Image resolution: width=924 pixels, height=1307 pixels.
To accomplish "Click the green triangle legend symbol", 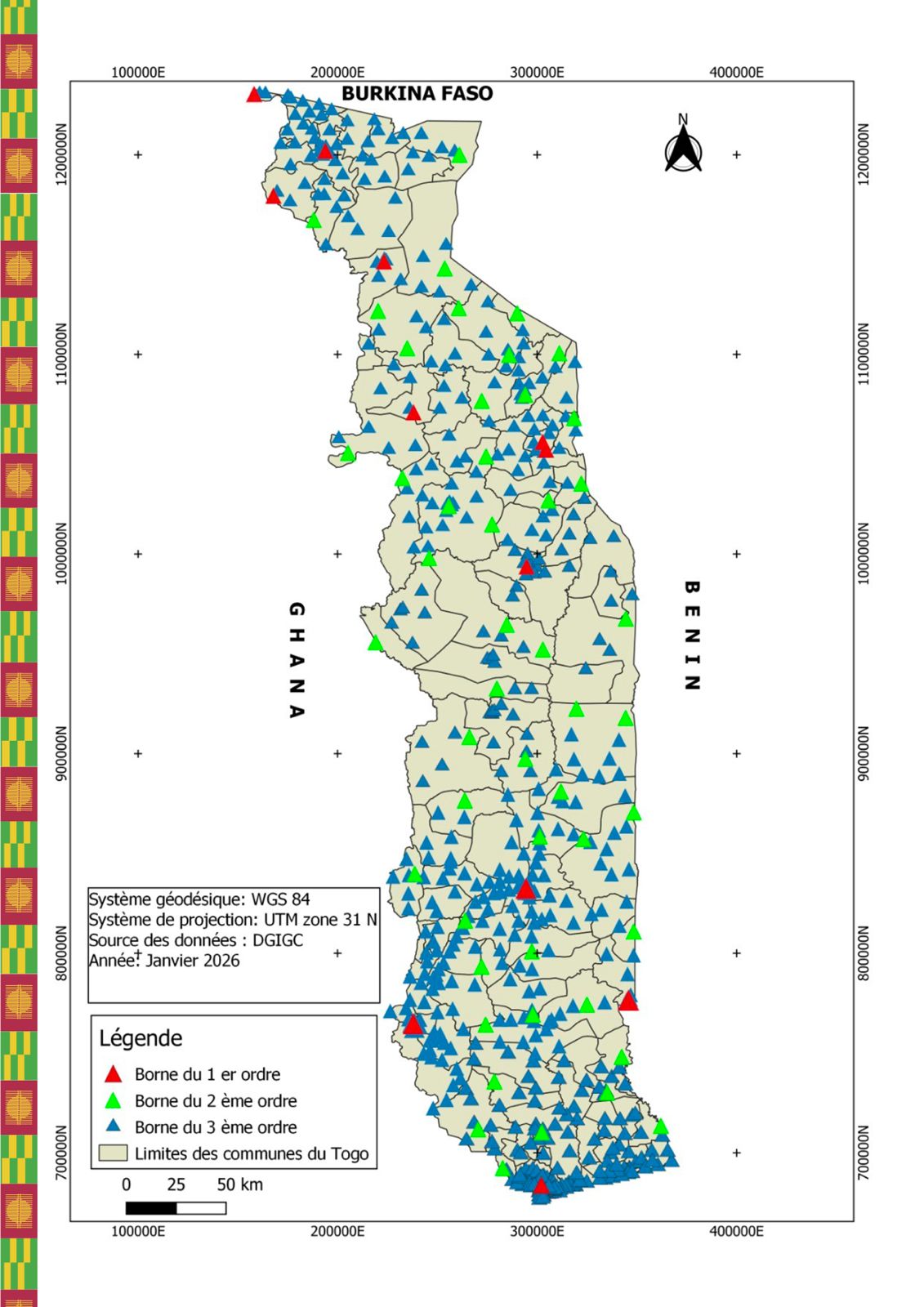I will point(114,1101).
